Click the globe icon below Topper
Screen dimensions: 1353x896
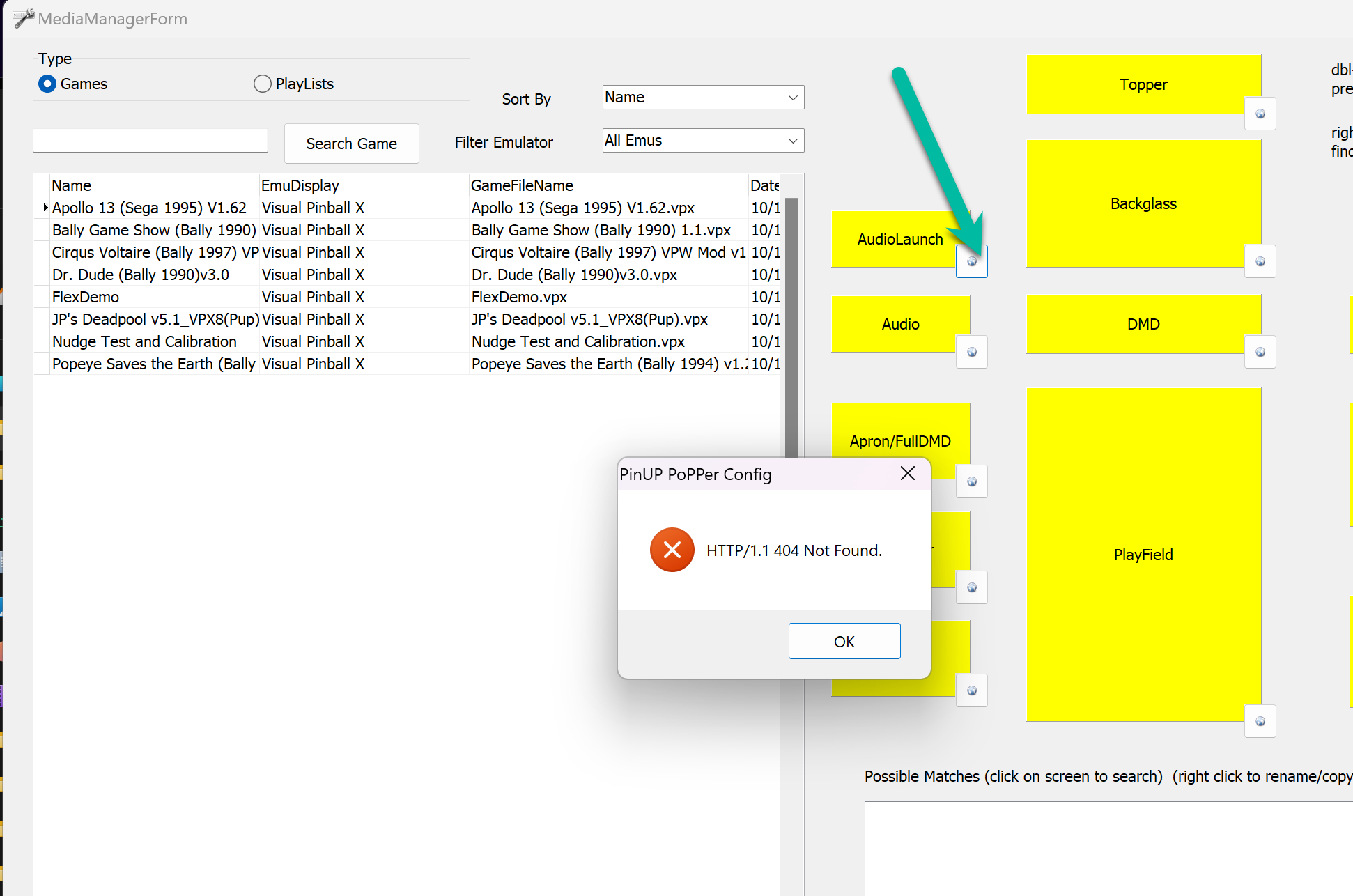[x=1260, y=114]
